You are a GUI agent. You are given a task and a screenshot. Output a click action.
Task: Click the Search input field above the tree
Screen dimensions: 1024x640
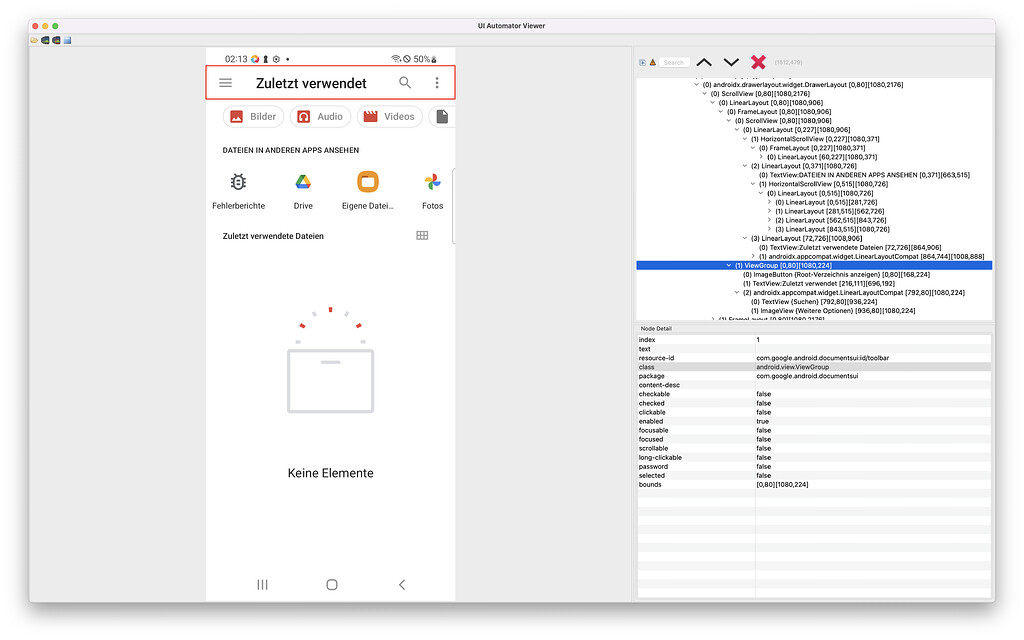(672, 62)
